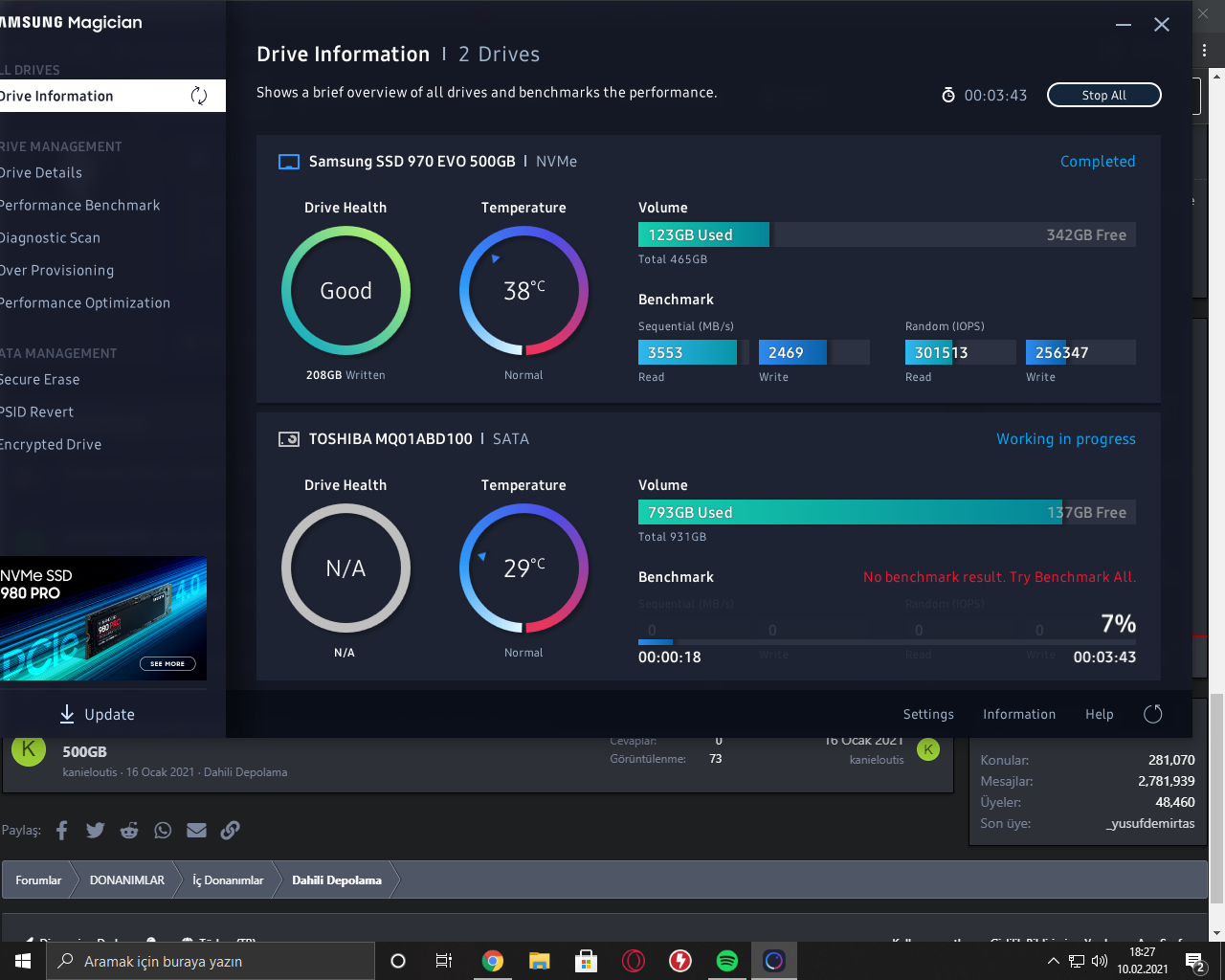Click the TOSHIBA 793GB Used volume bar
The height and width of the screenshot is (980, 1225).
point(851,512)
